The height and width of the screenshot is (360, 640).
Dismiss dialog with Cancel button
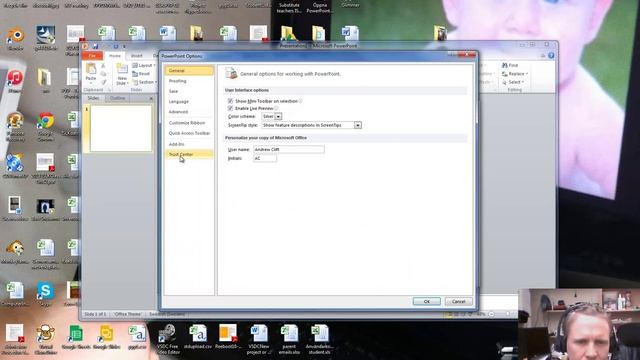[458, 301]
